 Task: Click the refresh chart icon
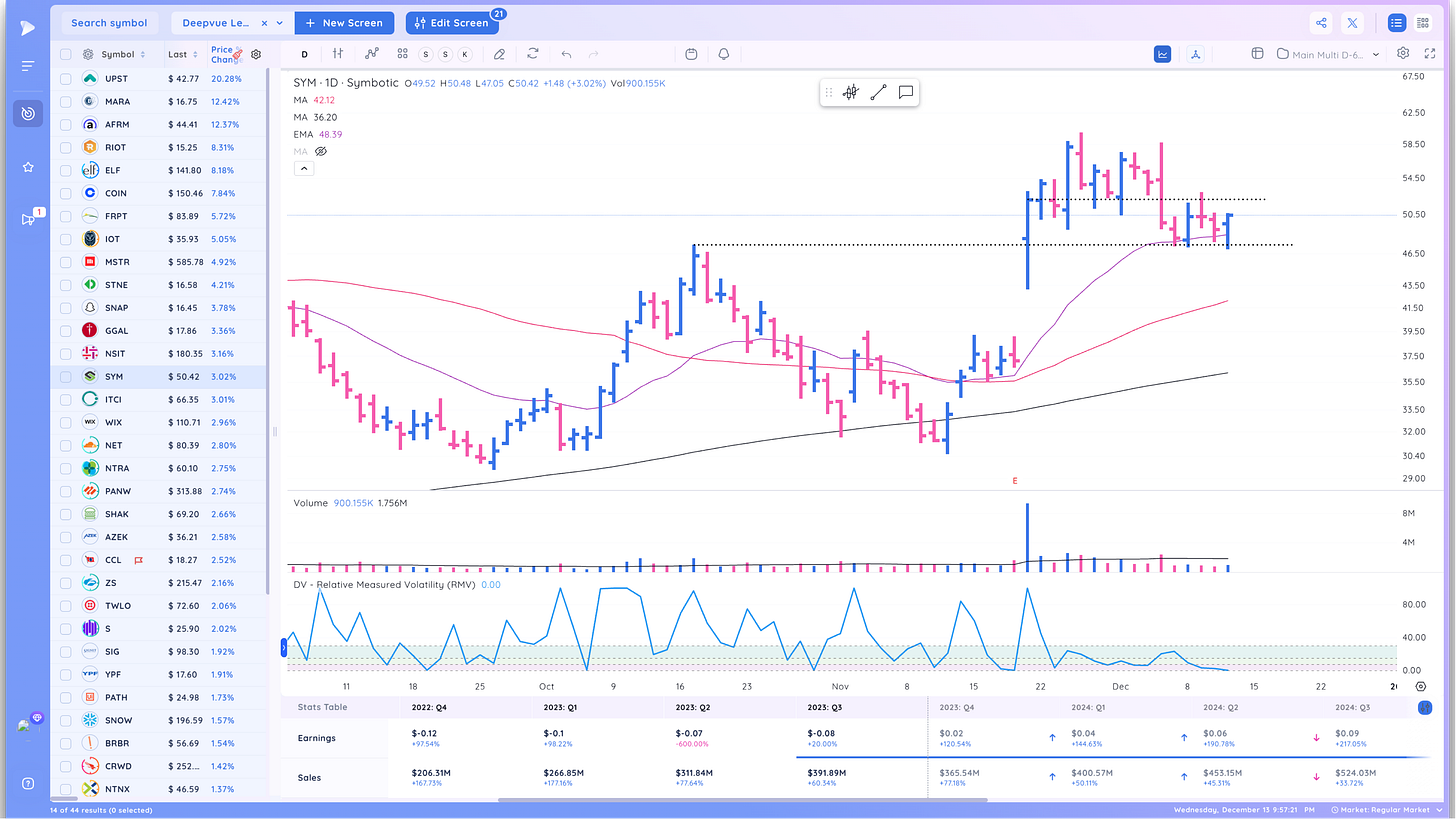click(533, 54)
